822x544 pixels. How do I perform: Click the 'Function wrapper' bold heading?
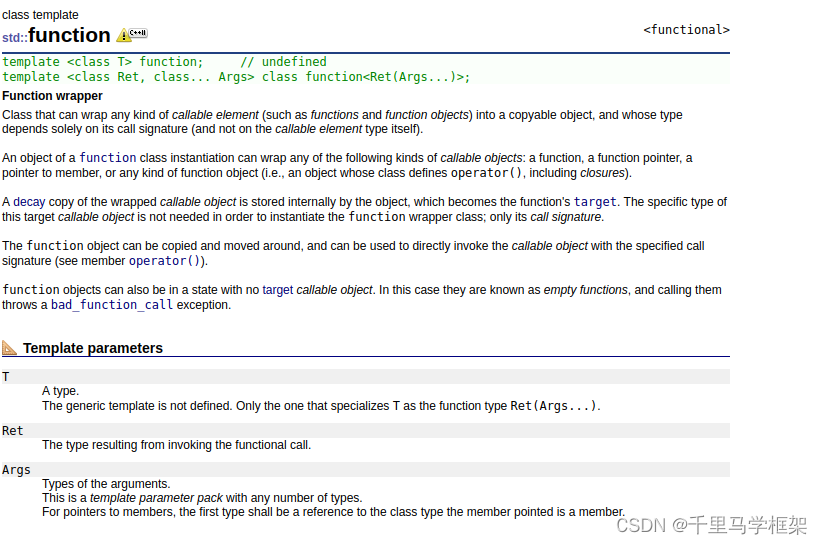click(52, 96)
